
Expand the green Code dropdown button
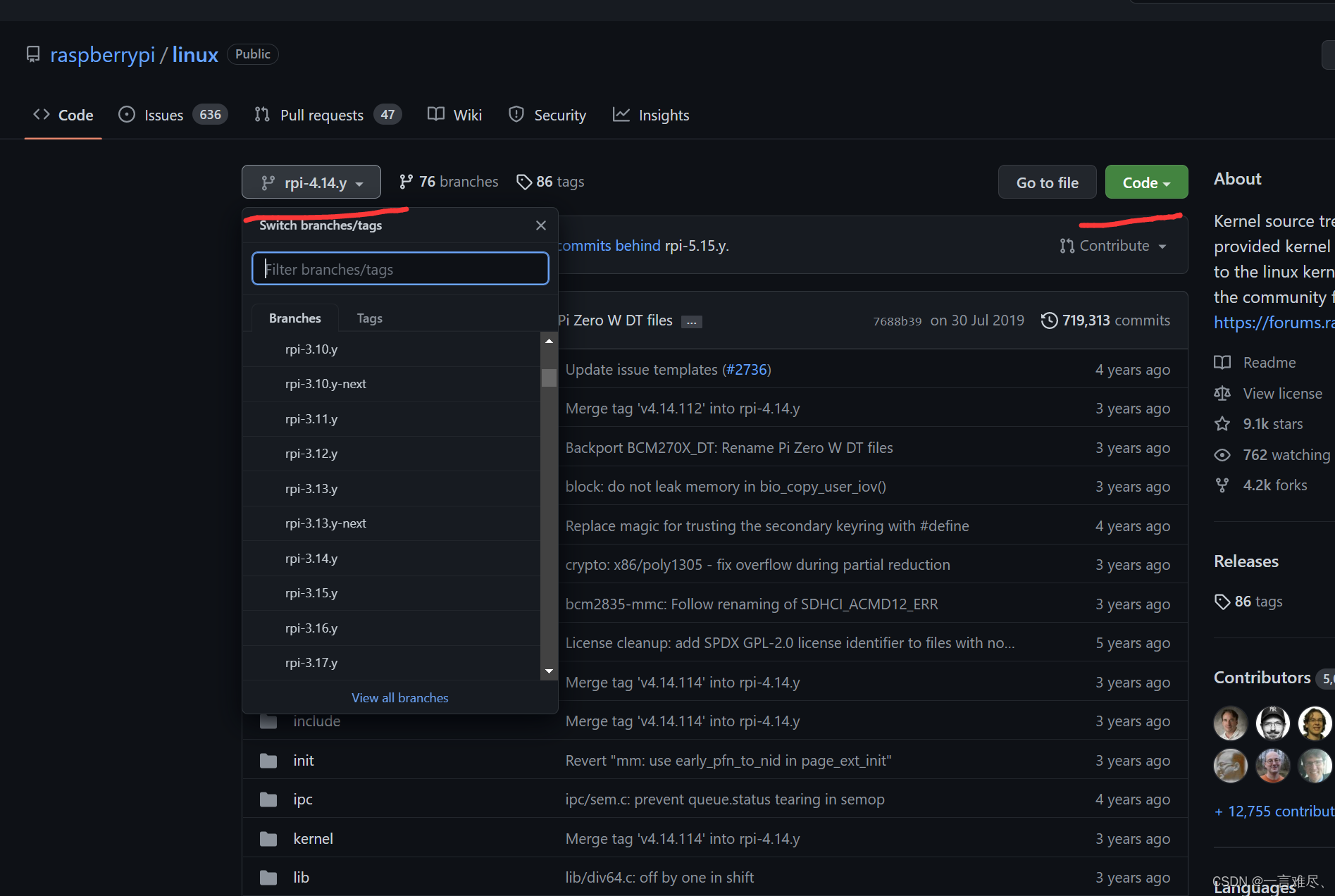pyautogui.click(x=1146, y=182)
